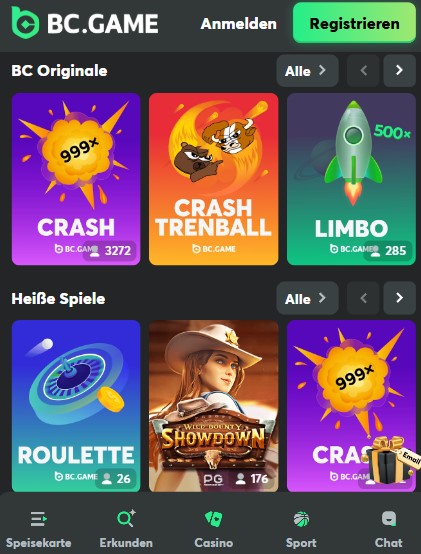
Task: Click the Crash player count badge 3272
Action: (109, 251)
